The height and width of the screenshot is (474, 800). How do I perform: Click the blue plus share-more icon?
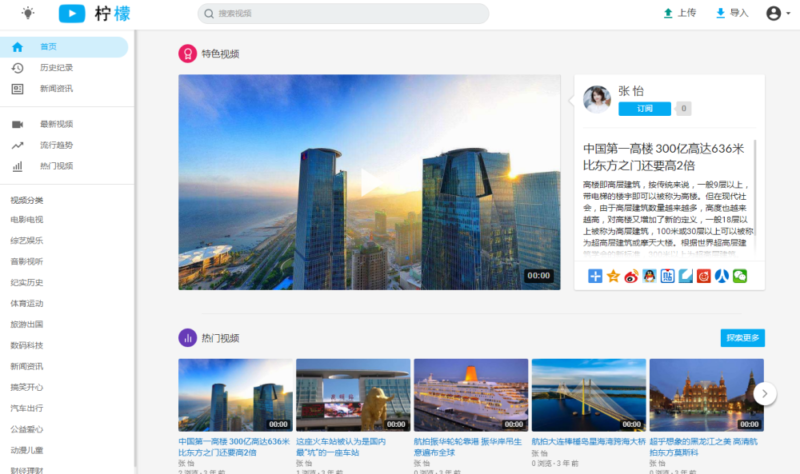[x=595, y=276]
